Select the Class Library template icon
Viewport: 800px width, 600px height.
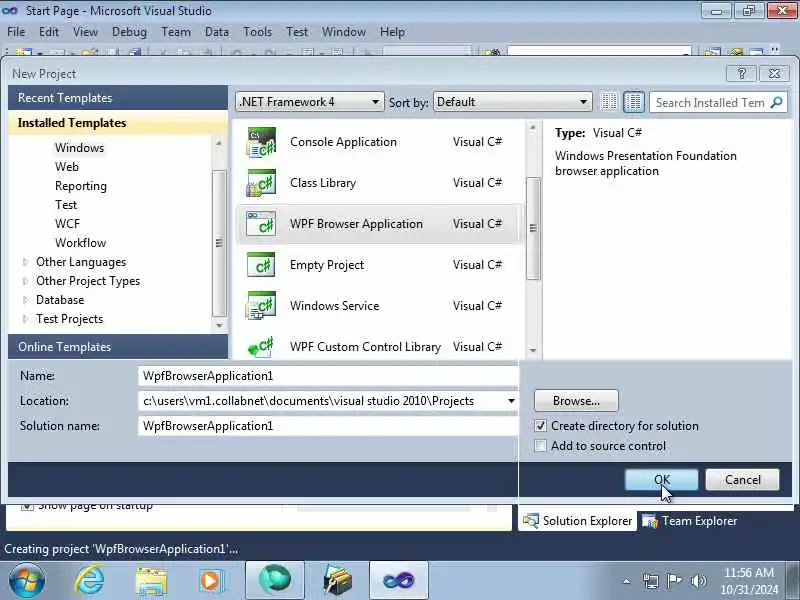pyautogui.click(x=261, y=183)
